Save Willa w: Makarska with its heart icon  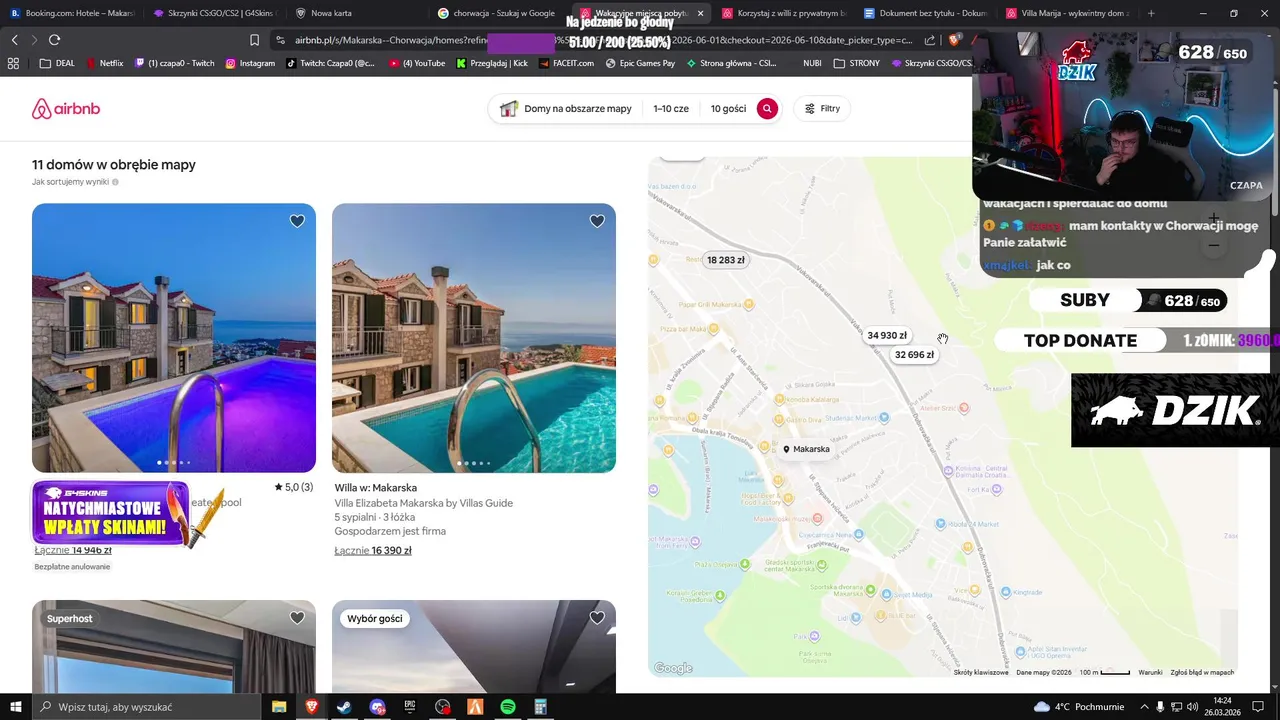tap(597, 221)
